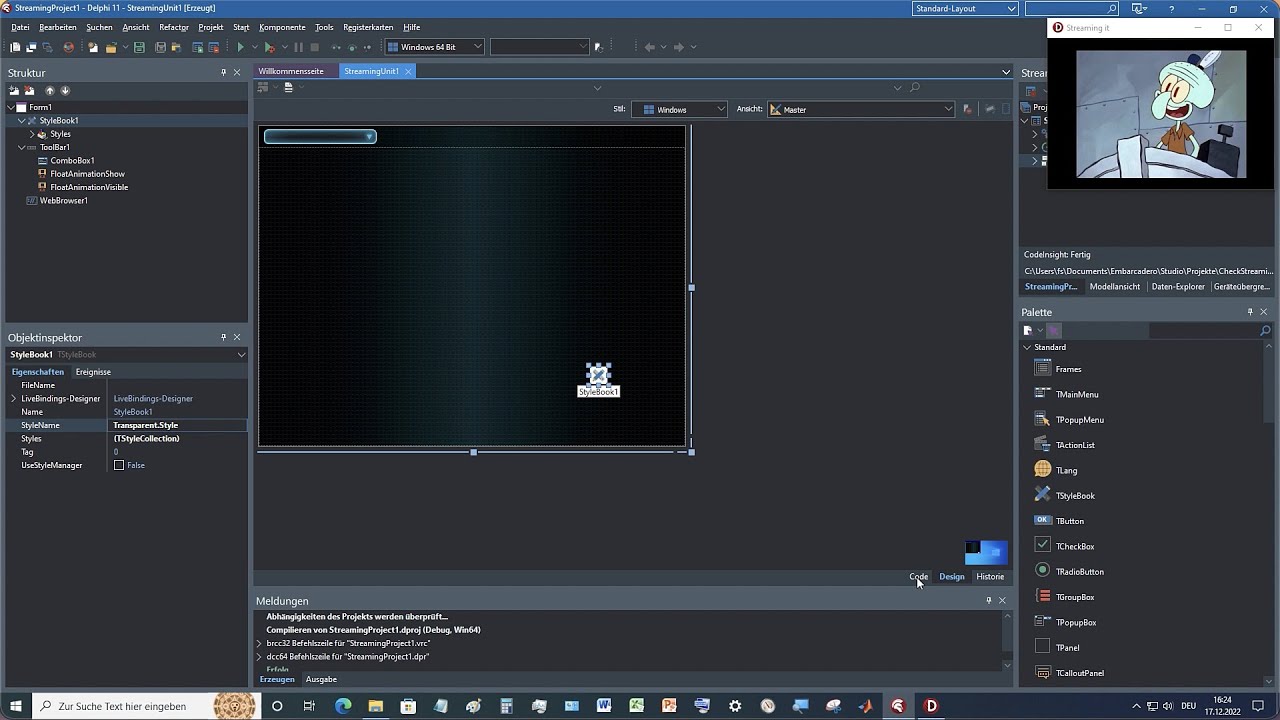Screen dimensions: 1280x720
Task: Pin the Objektinspektor panel
Action: tap(223, 337)
